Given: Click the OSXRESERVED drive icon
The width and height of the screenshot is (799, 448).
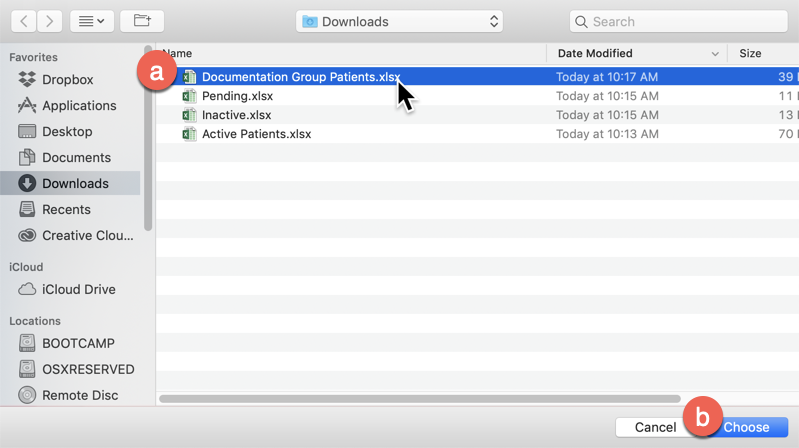Looking at the screenshot, I should coord(27,369).
